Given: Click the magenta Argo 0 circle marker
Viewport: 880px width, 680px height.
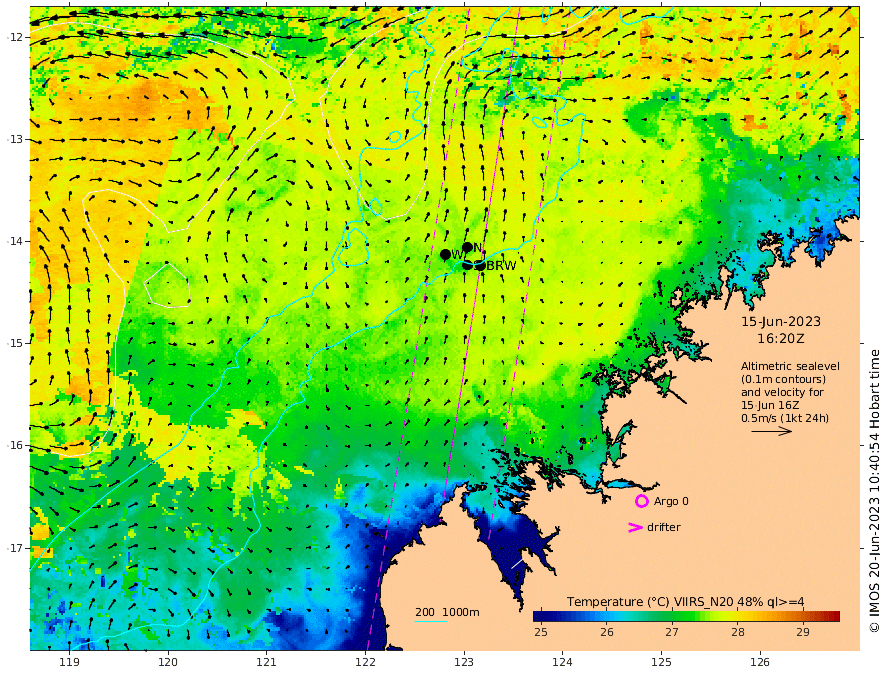Looking at the screenshot, I should click(641, 501).
